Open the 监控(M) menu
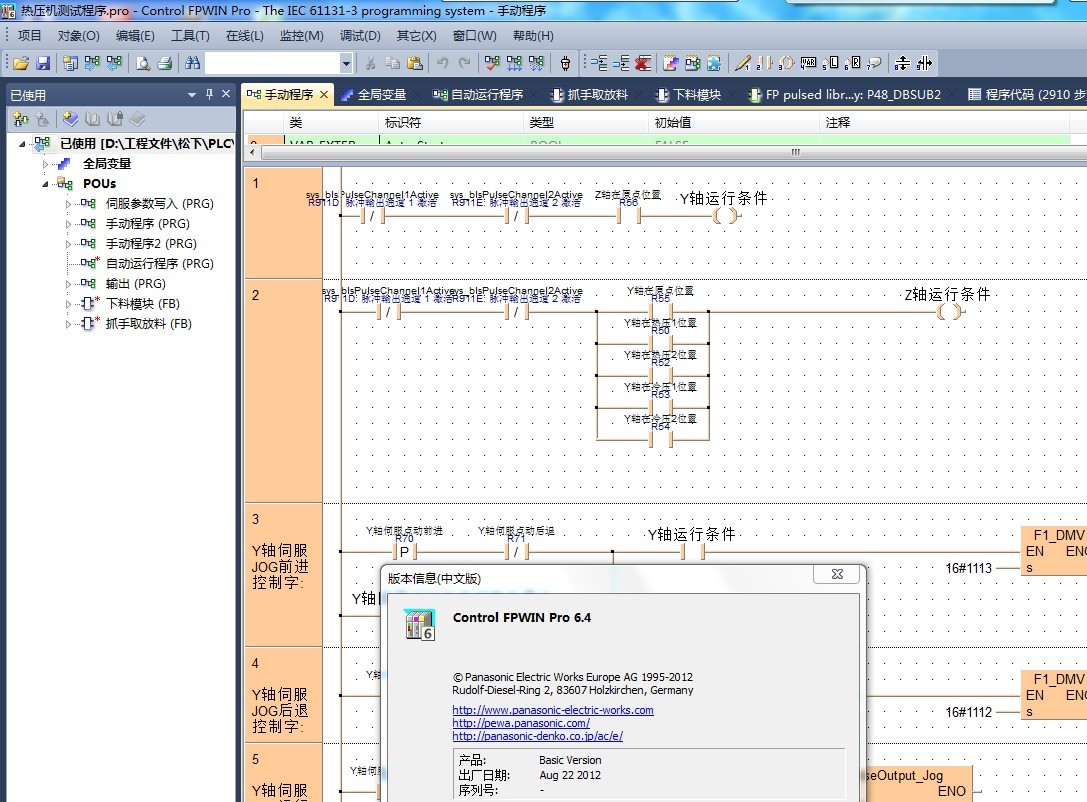The height and width of the screenshot is (802, 1087). pyautogui.click(x=301, y=36)
